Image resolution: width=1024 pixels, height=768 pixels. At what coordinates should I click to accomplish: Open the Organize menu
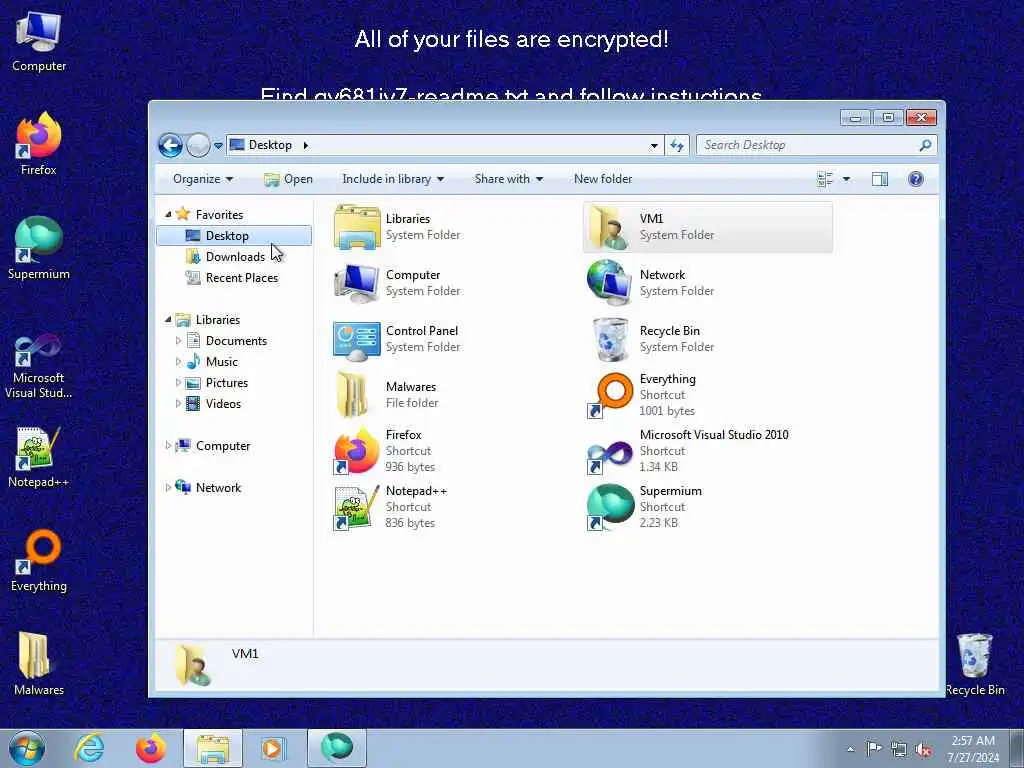click(202, 179)
